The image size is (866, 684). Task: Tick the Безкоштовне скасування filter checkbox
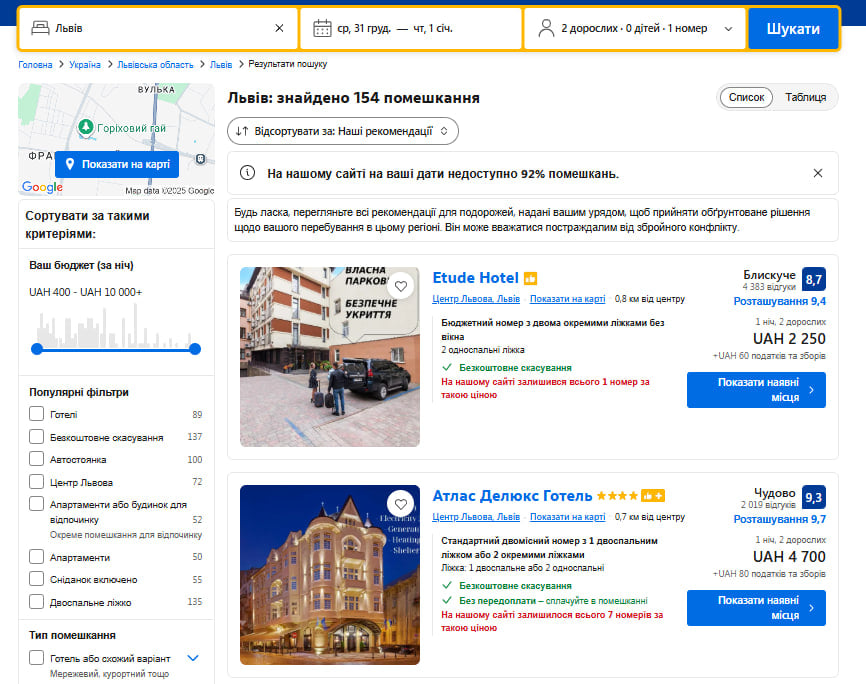coord(37,437)
